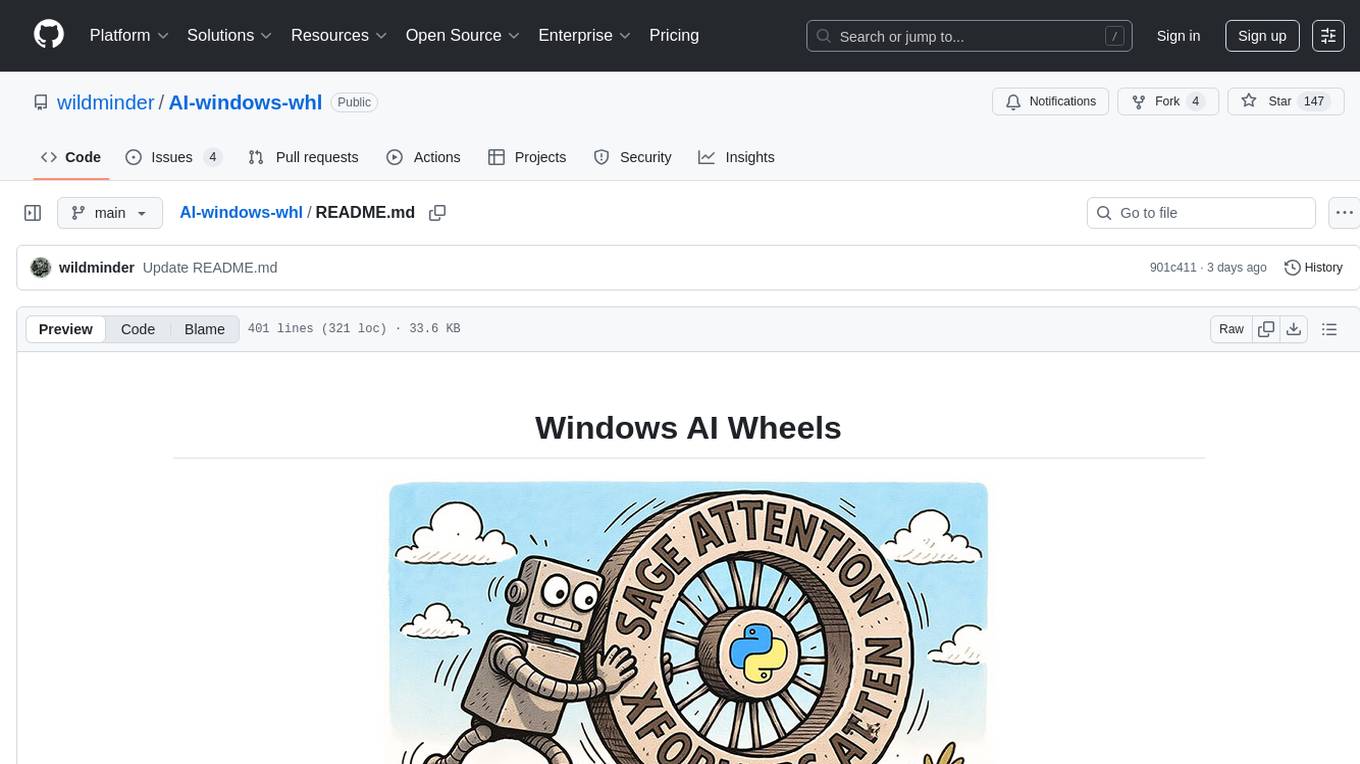Toggle Blame view
This screenshot has height=764, width=1360.
[204, 329]
